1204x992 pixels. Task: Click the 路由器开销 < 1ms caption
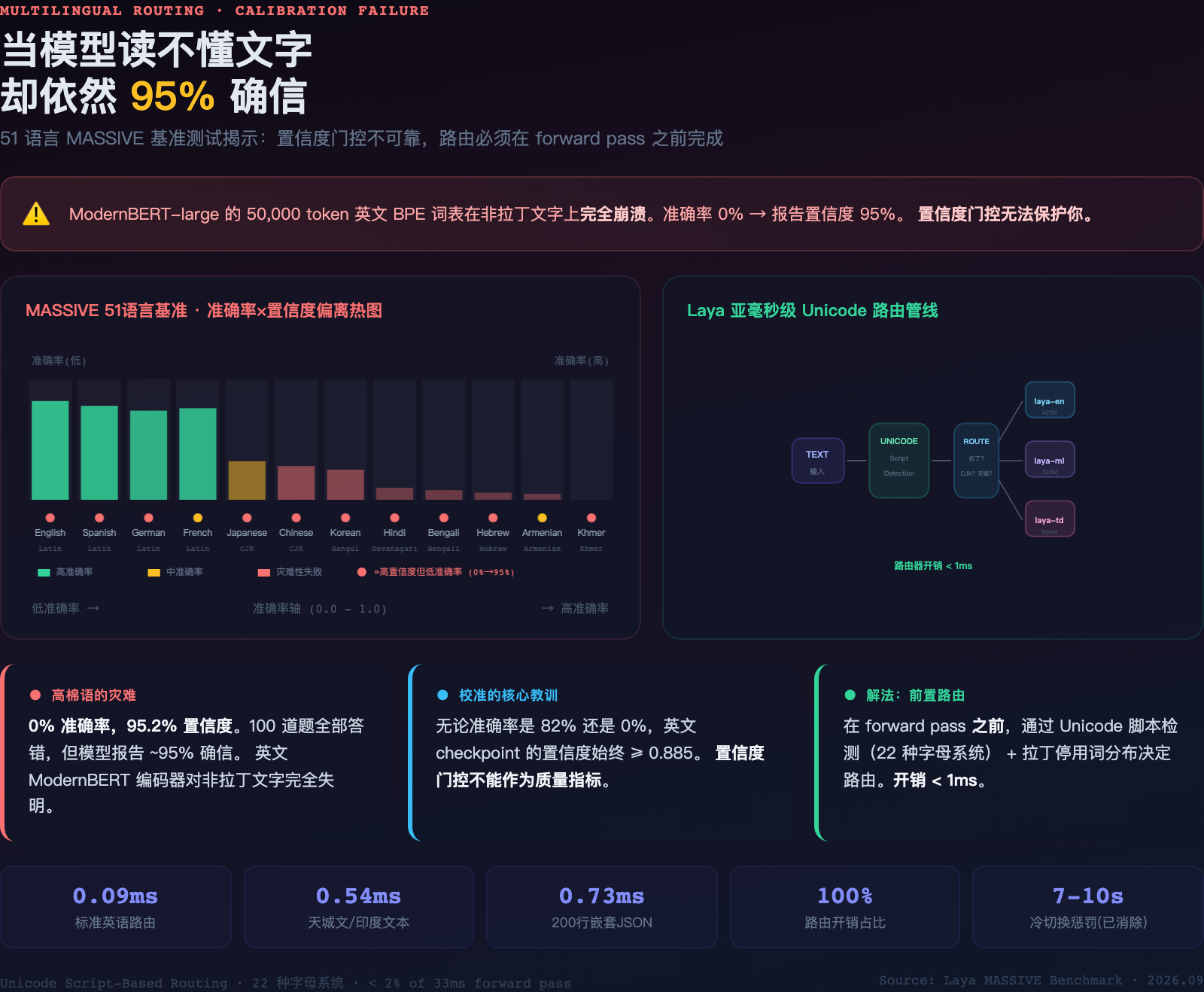coord(933,565)
